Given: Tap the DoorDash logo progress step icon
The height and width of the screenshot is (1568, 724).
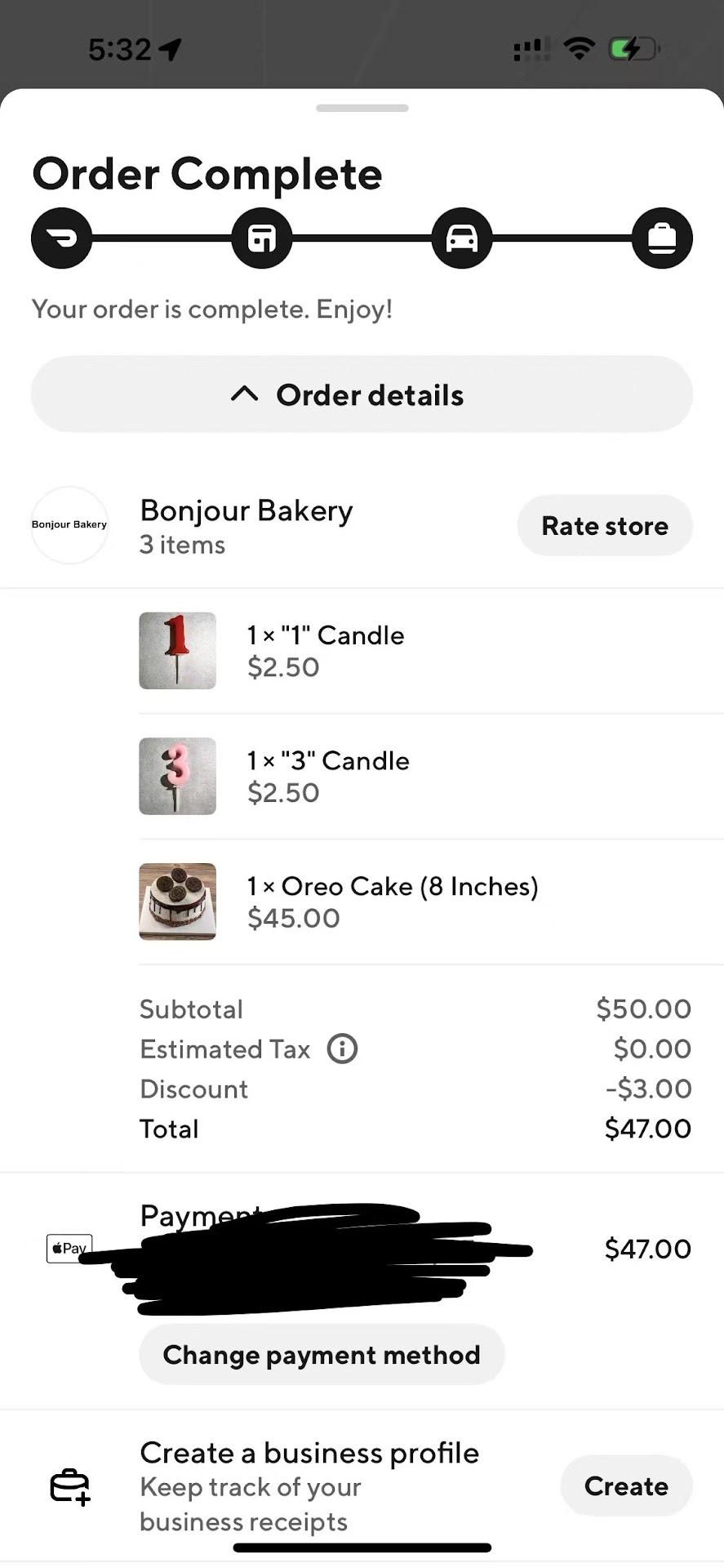Looking at the screenshot, I should tap(61, 238).
